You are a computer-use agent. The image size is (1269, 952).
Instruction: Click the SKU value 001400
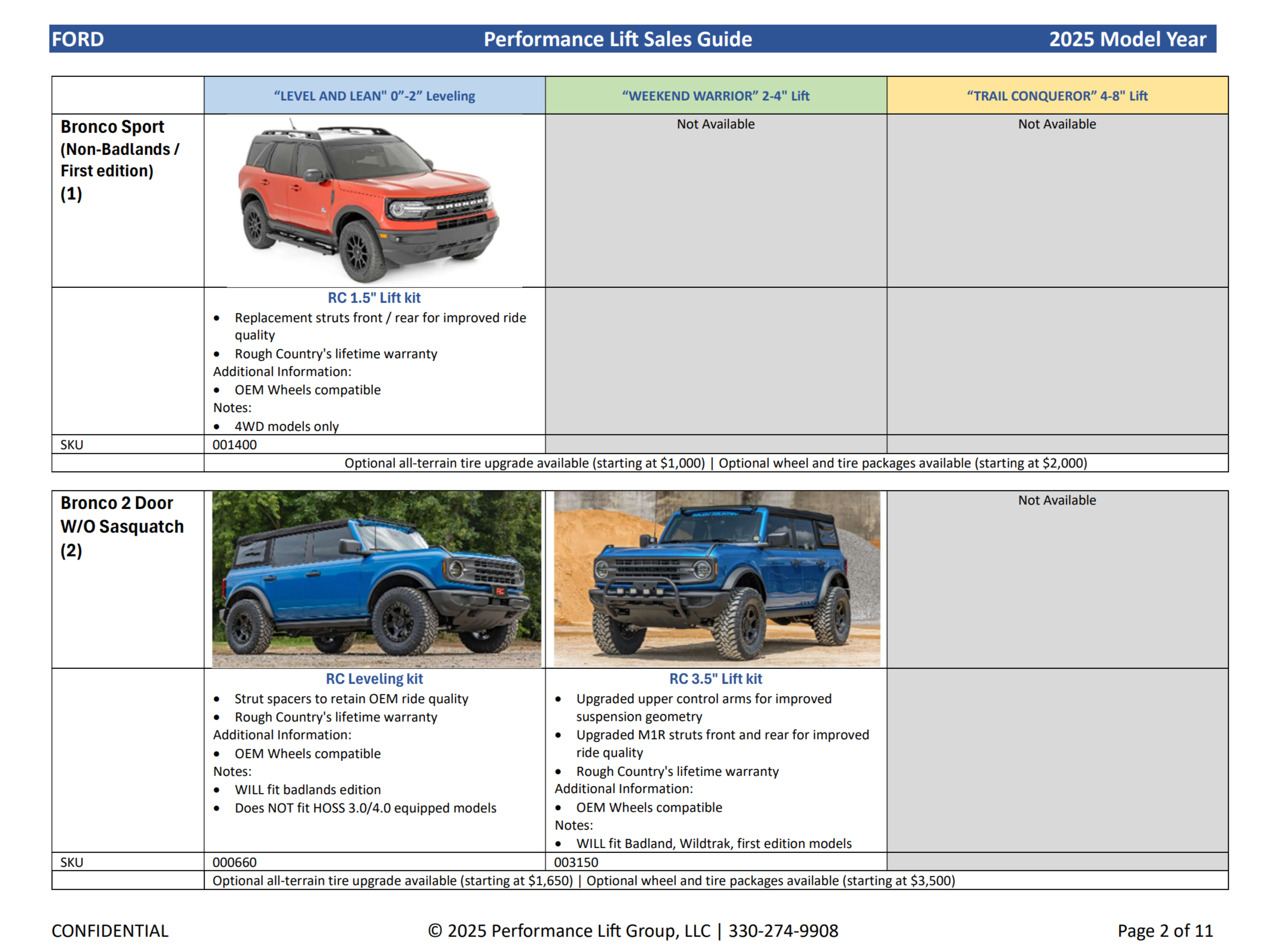235,445
